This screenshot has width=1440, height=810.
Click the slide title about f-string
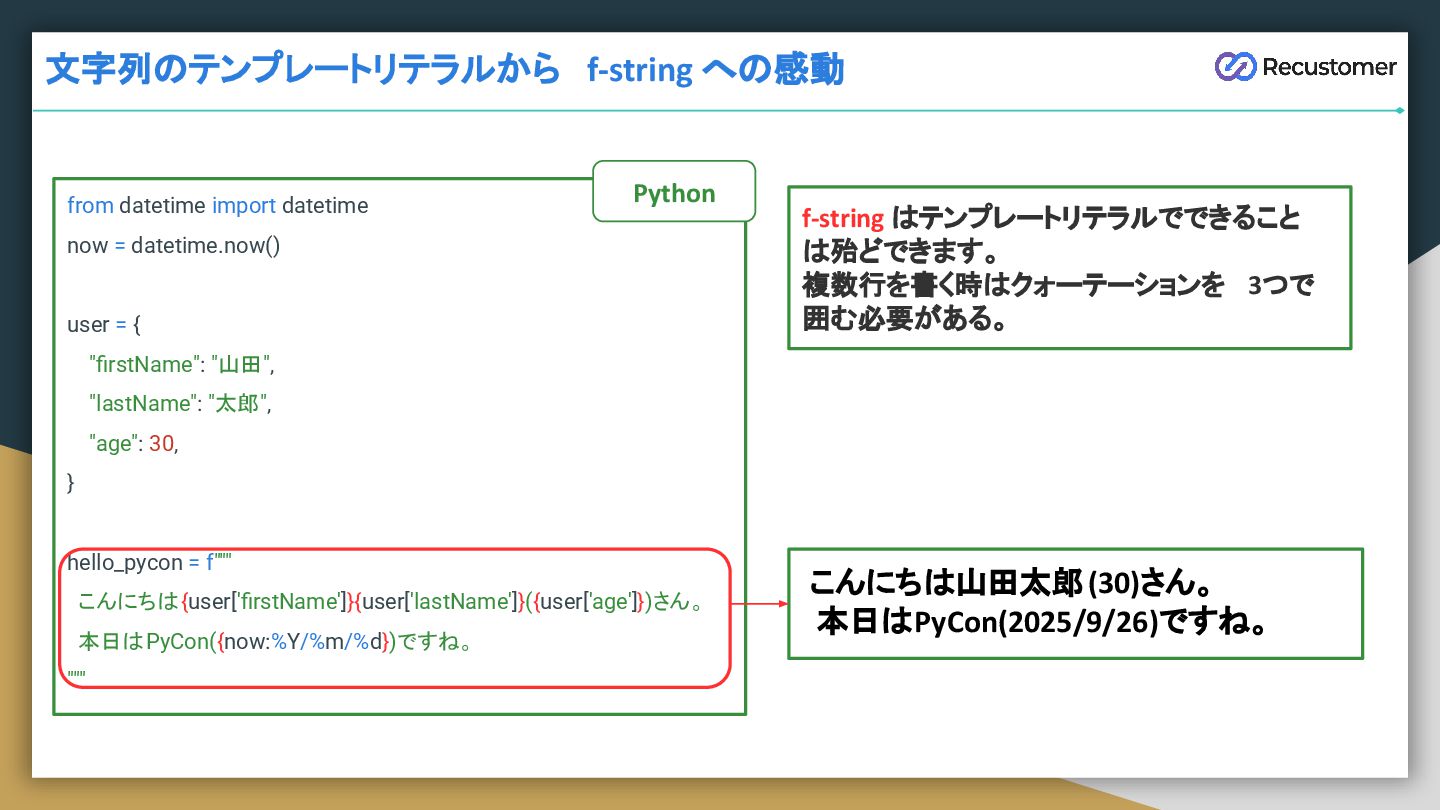[445, 70]
